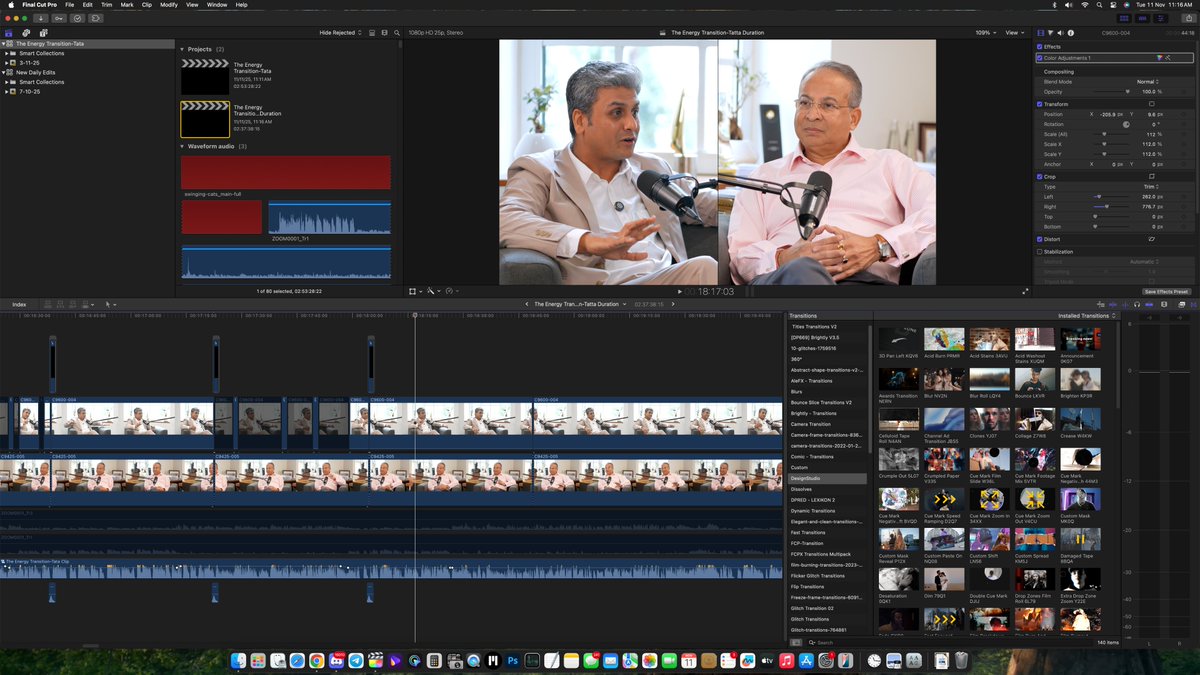Open the Keyword Editor key icon
The width and height of the screenshot is (1200, 675).
pyautogui.click(x=59, y=18)
